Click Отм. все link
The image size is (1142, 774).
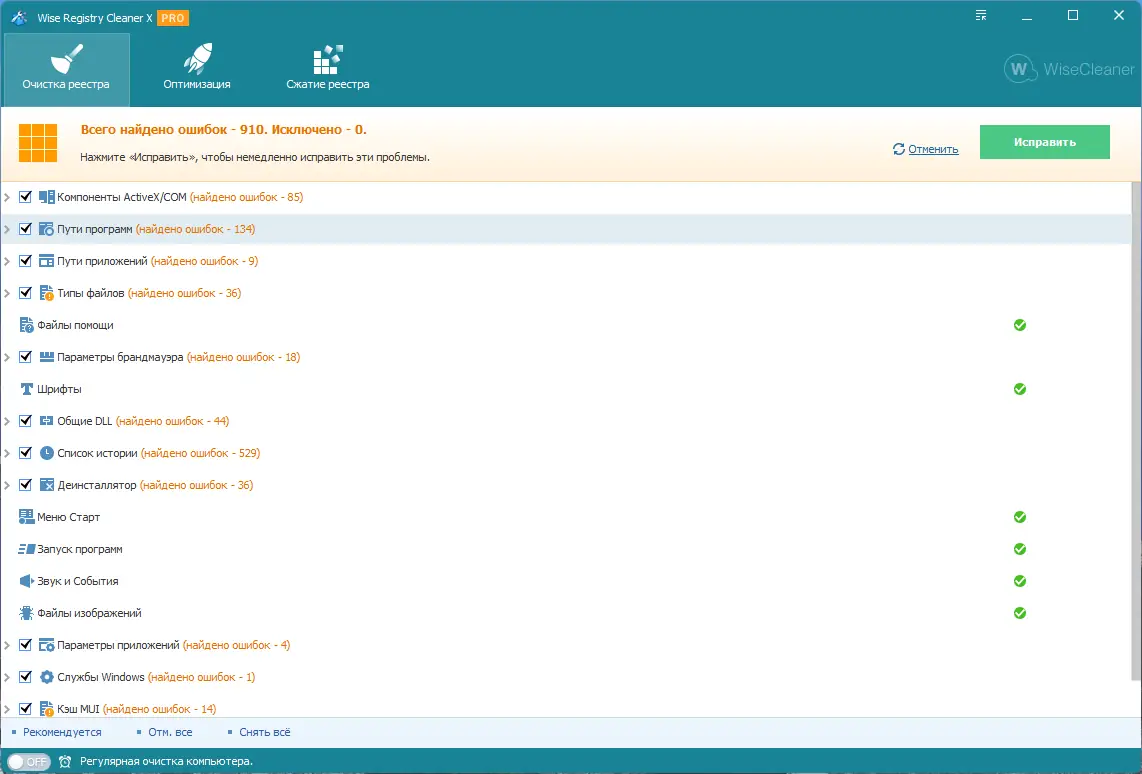[x=170, y=732]
